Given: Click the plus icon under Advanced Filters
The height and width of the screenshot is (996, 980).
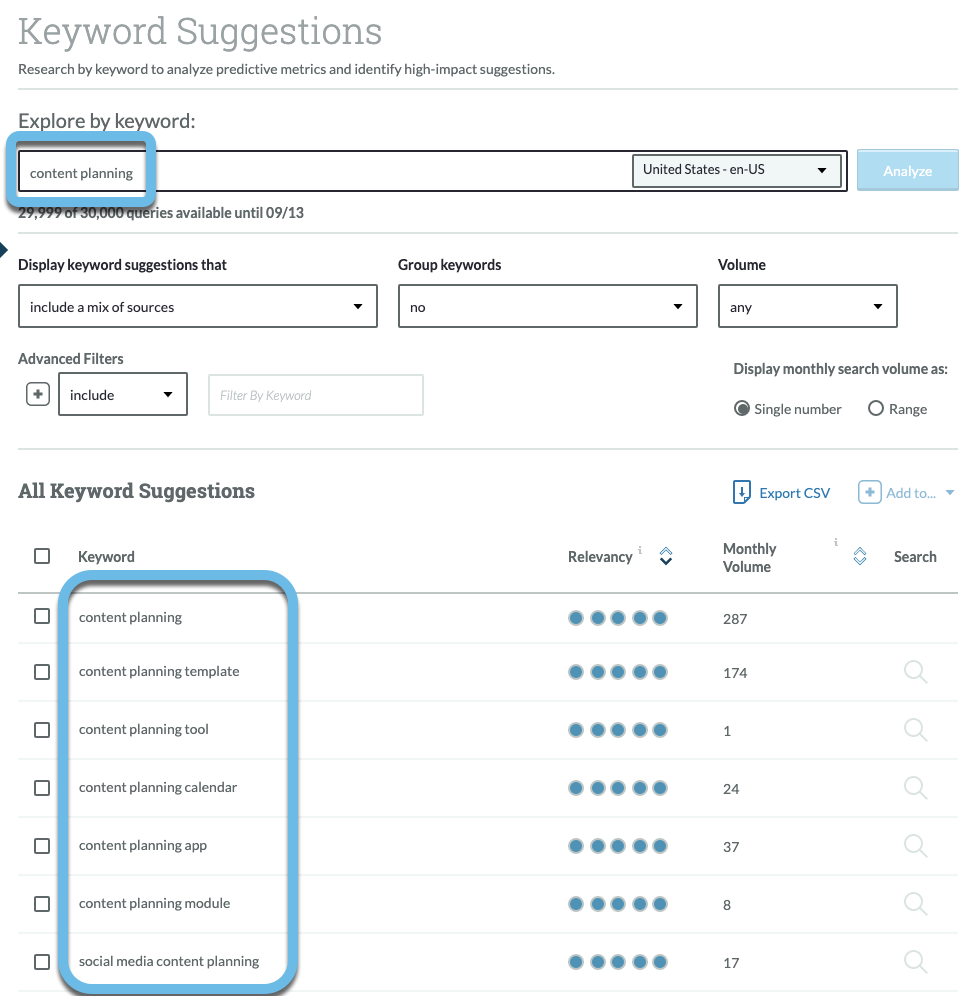Looking at the screenshot, I should point(37,393).
